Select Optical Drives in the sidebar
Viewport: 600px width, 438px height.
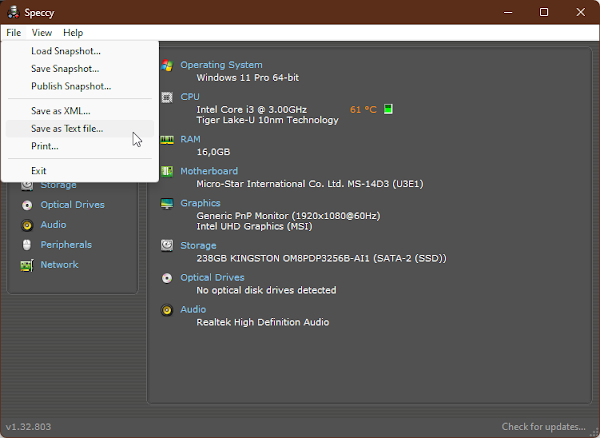tap(72, 205)
